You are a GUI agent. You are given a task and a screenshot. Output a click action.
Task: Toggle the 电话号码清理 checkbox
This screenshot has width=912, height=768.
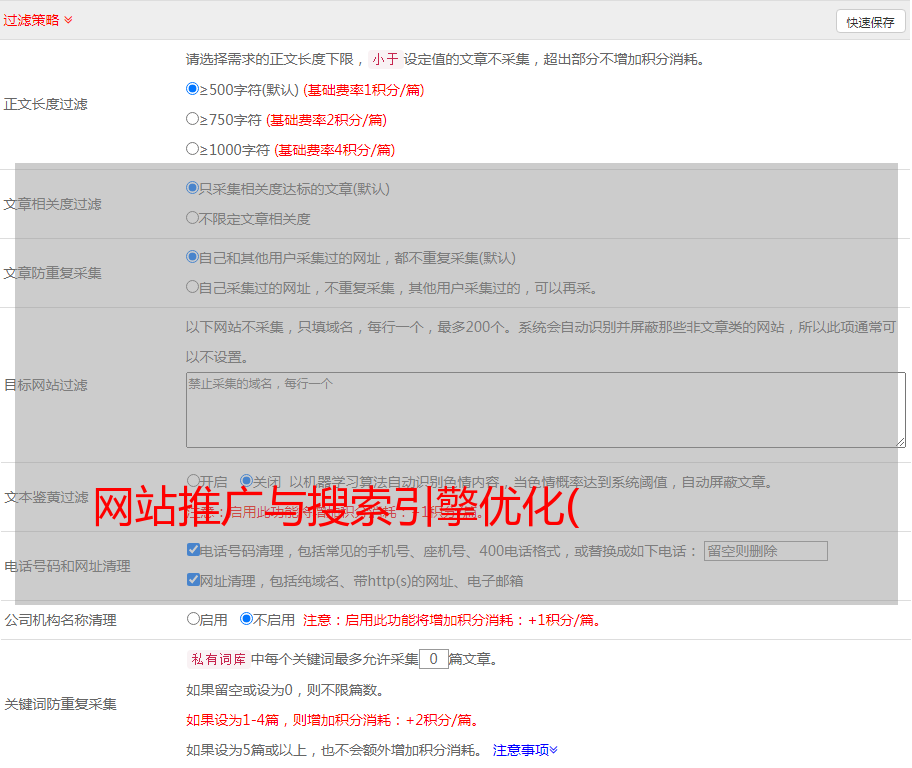(193, 550)
